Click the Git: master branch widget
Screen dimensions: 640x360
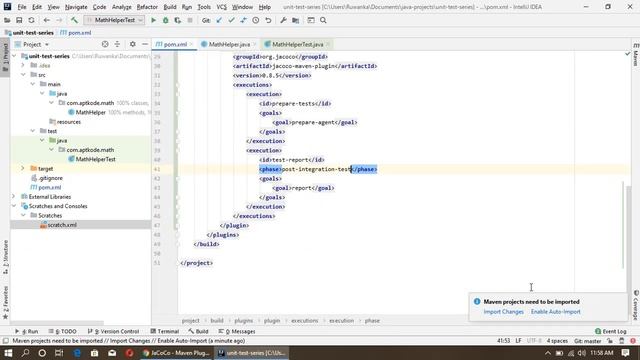(587, 340)
